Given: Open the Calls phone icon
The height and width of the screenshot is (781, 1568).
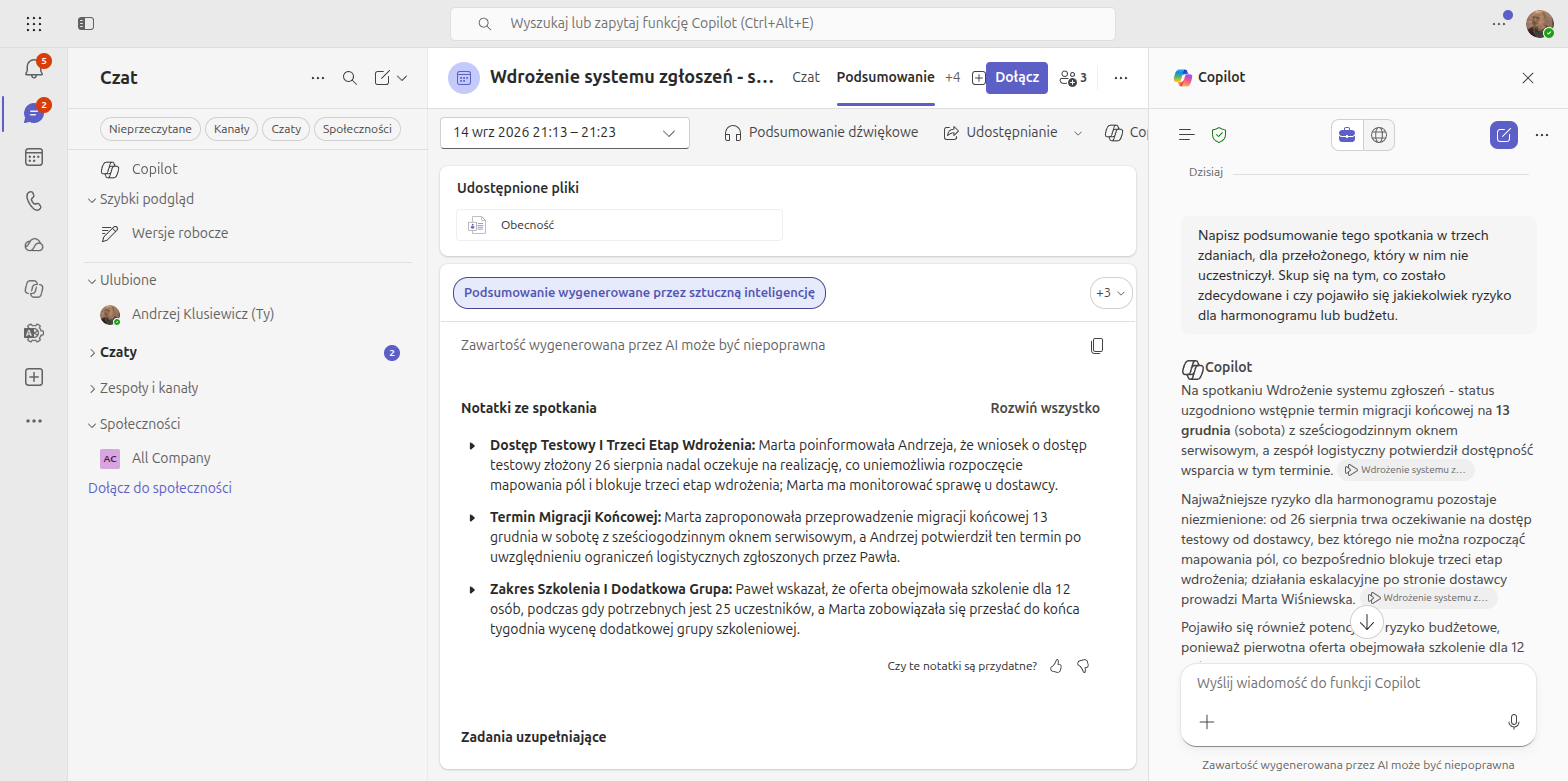Looking at the screenshot, I should 34,201.
